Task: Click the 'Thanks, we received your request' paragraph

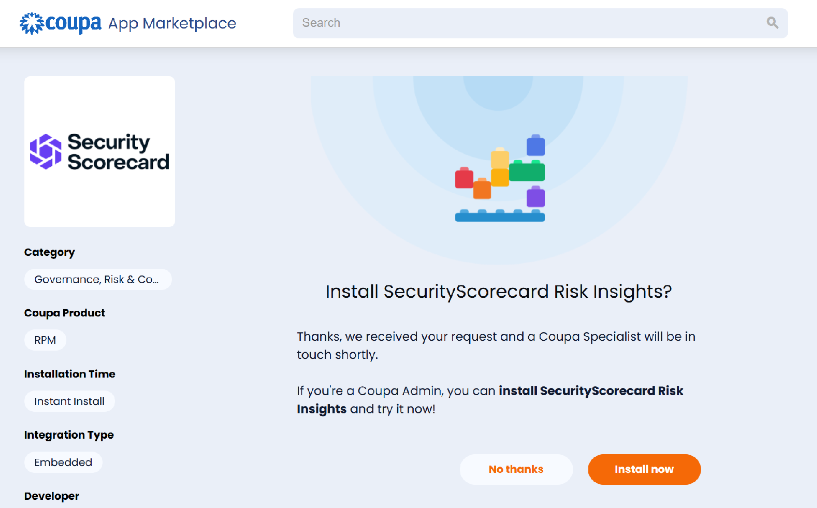Action: [496, 345]
